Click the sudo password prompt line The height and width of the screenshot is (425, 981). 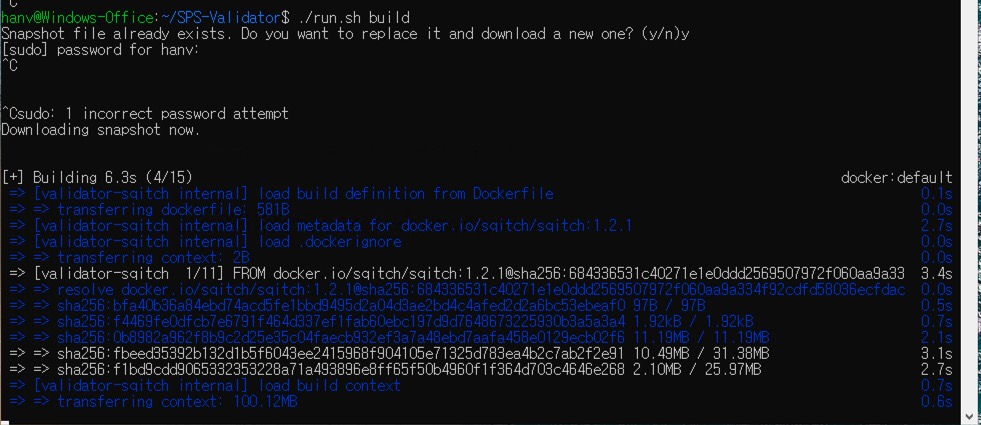click(100, 49)
